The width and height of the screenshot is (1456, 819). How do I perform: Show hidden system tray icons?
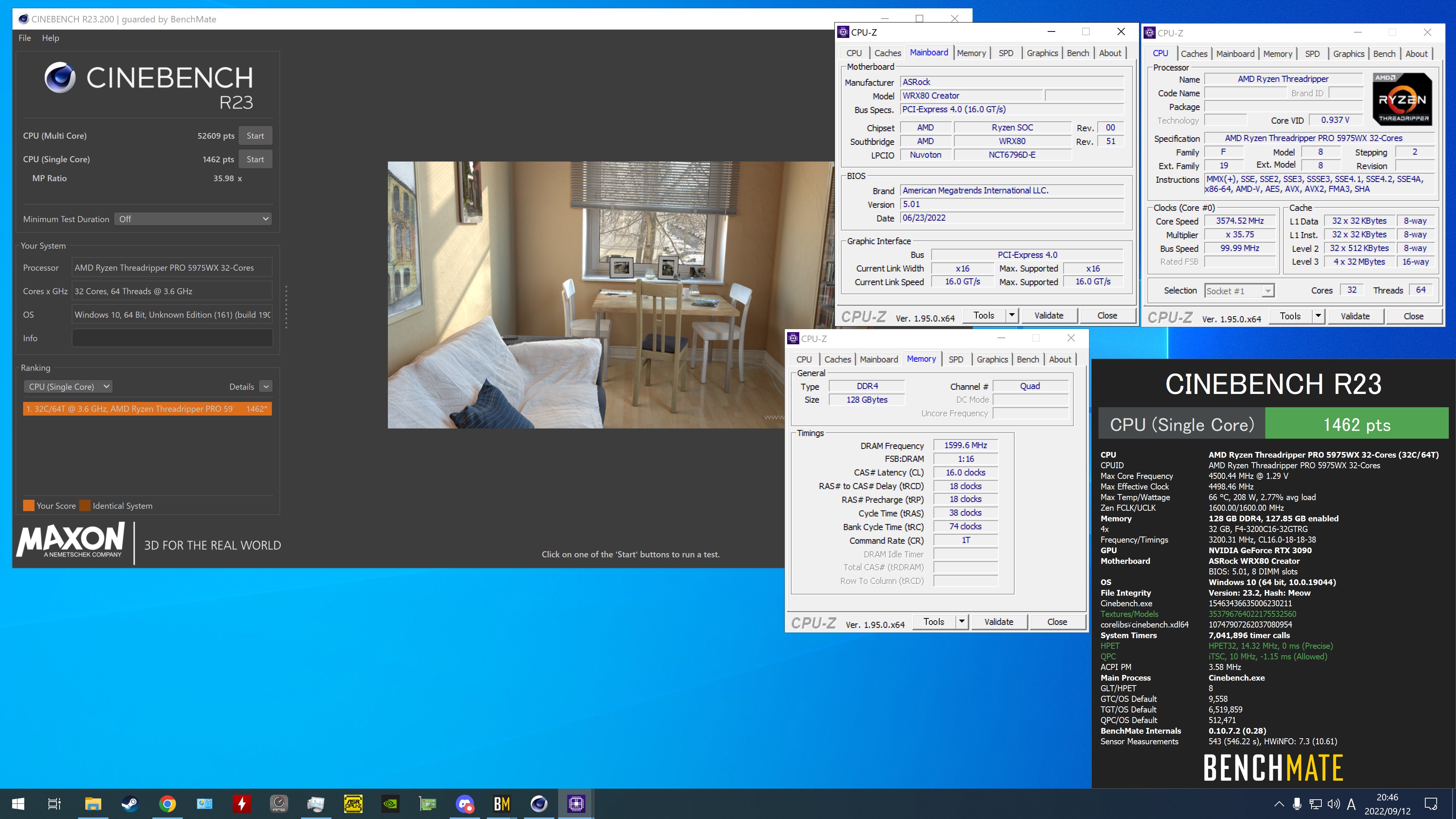[1279, 804]
